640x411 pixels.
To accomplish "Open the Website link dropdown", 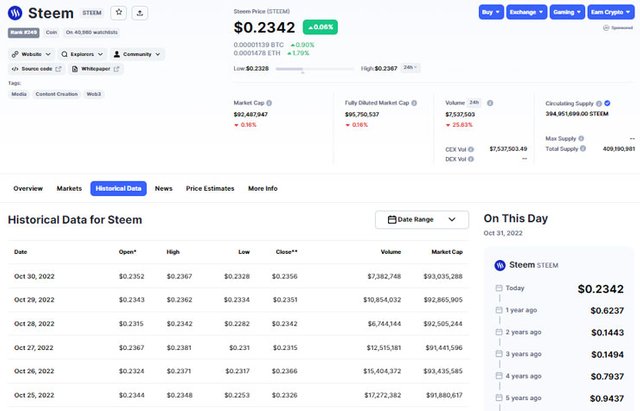I will coord(31,54).
